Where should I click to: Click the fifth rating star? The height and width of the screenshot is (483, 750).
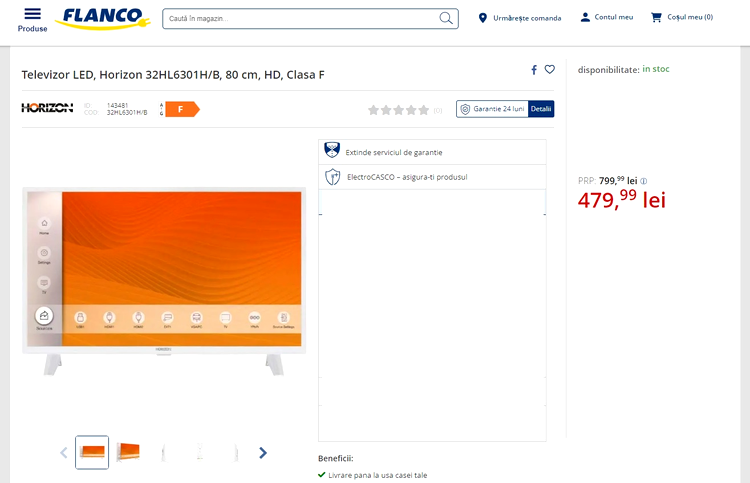[424, 110]
